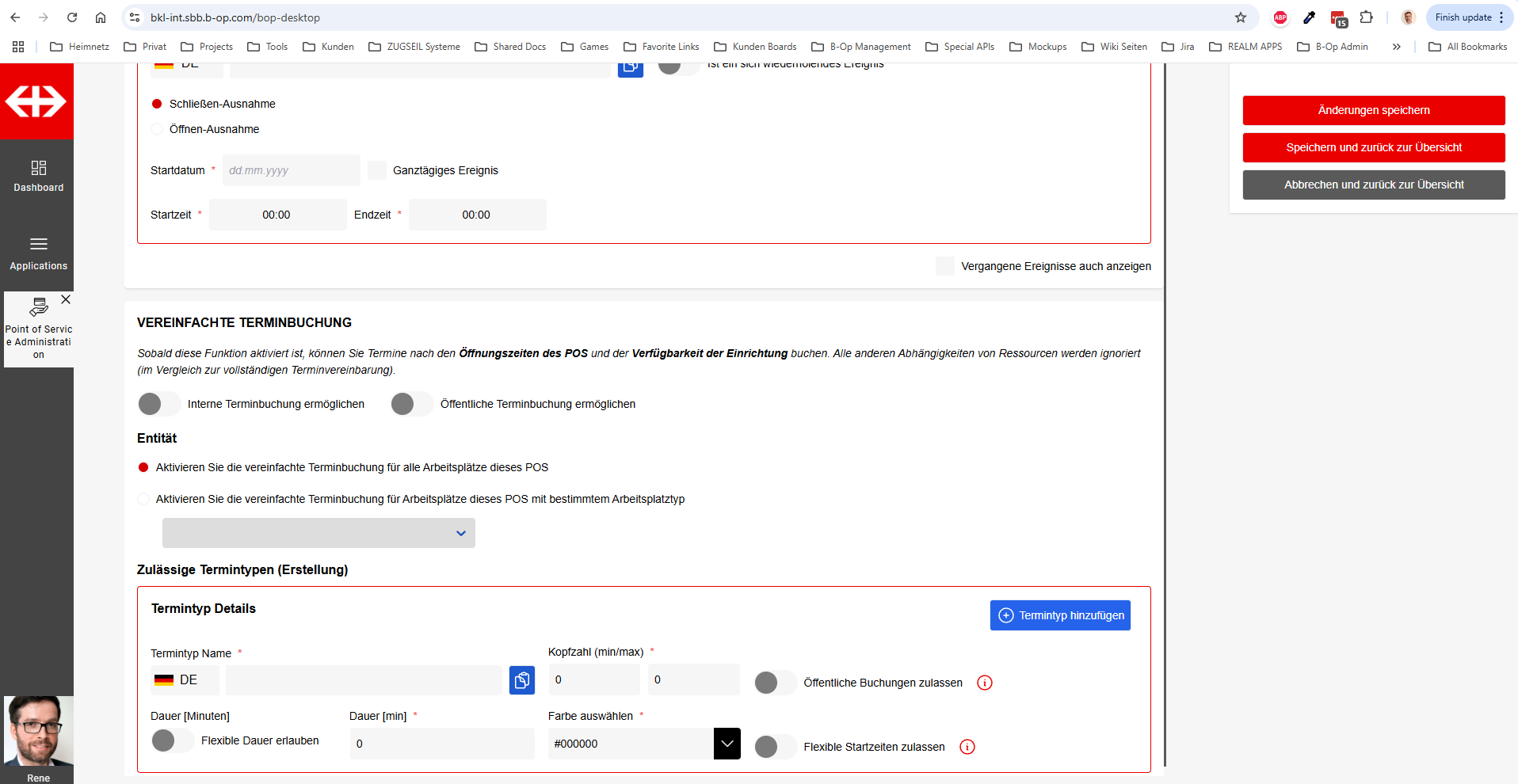
Task: Select the Öffnen-Ausnahme radio option
Action: (157, 129)
